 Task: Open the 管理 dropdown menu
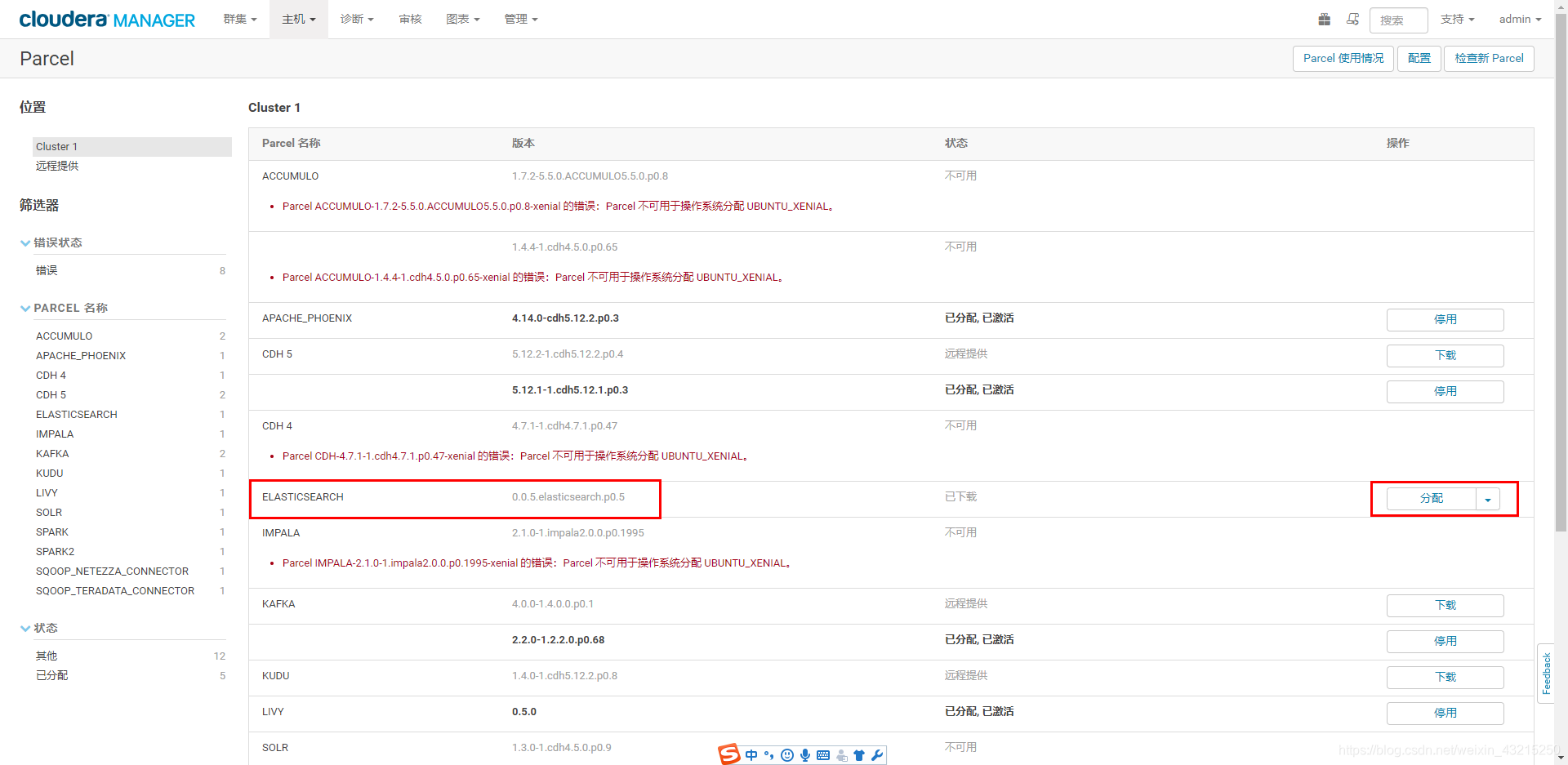pos(521,19)
